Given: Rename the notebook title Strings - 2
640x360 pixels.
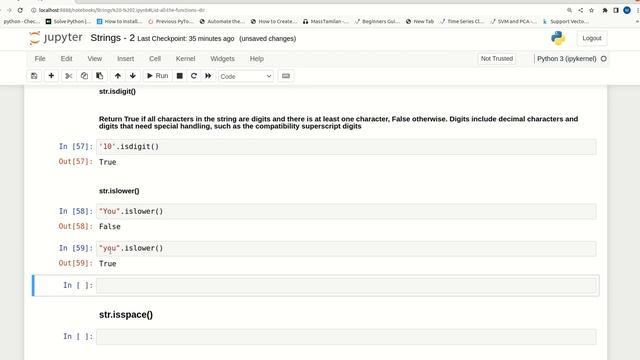Looking at the screenshot, I should pos(113,38).
